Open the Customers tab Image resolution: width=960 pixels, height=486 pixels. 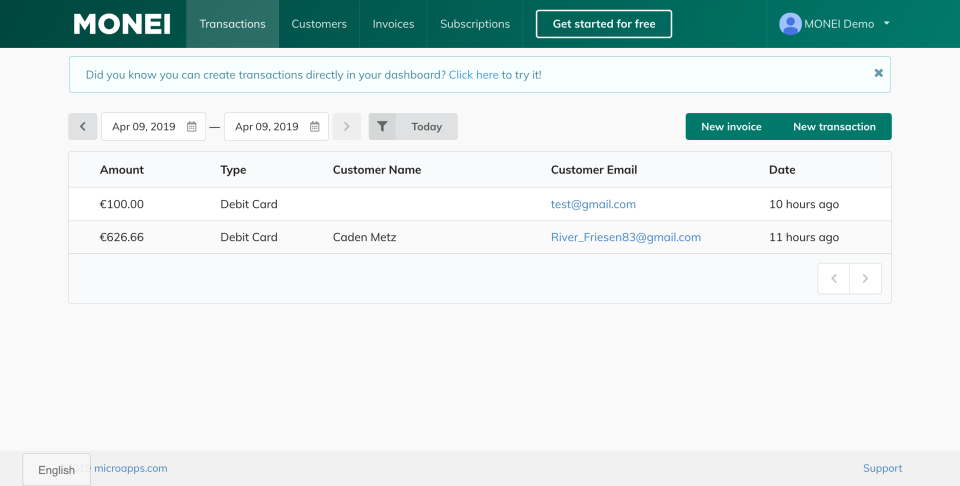[x=319, y=24]
